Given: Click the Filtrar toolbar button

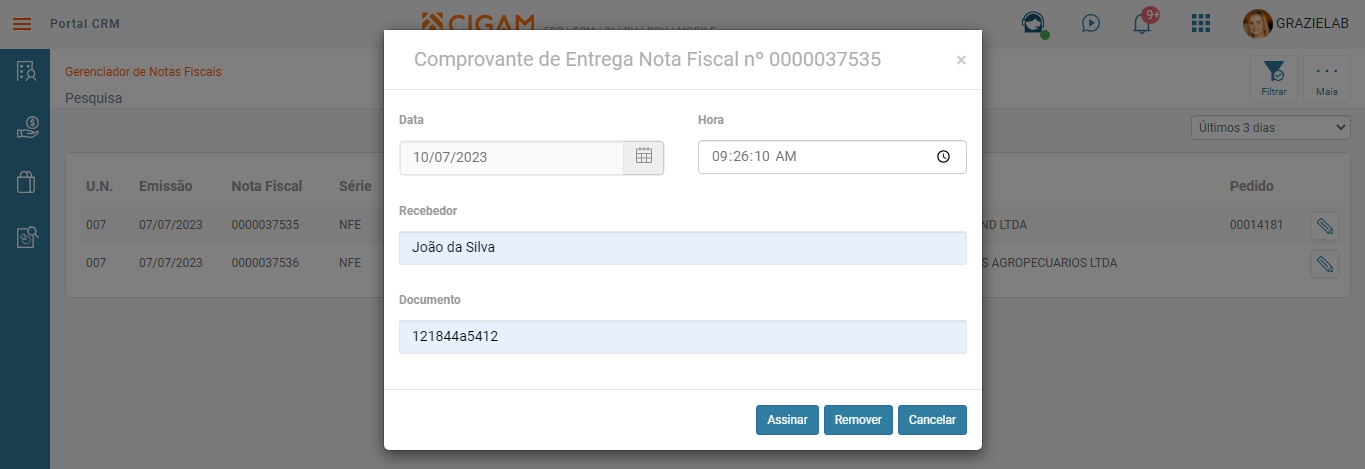Looking at the screenshot, I should (1274, 79).
